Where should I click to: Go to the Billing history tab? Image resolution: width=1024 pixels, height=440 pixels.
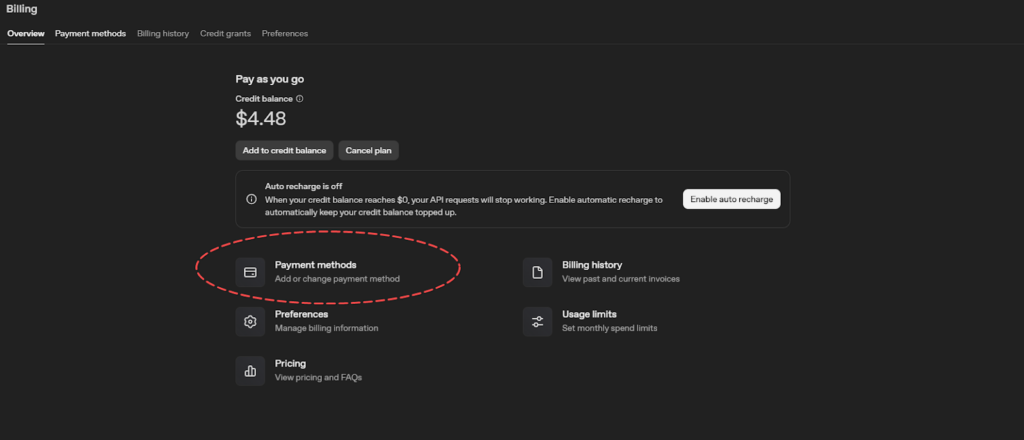(x=162, y=34)
